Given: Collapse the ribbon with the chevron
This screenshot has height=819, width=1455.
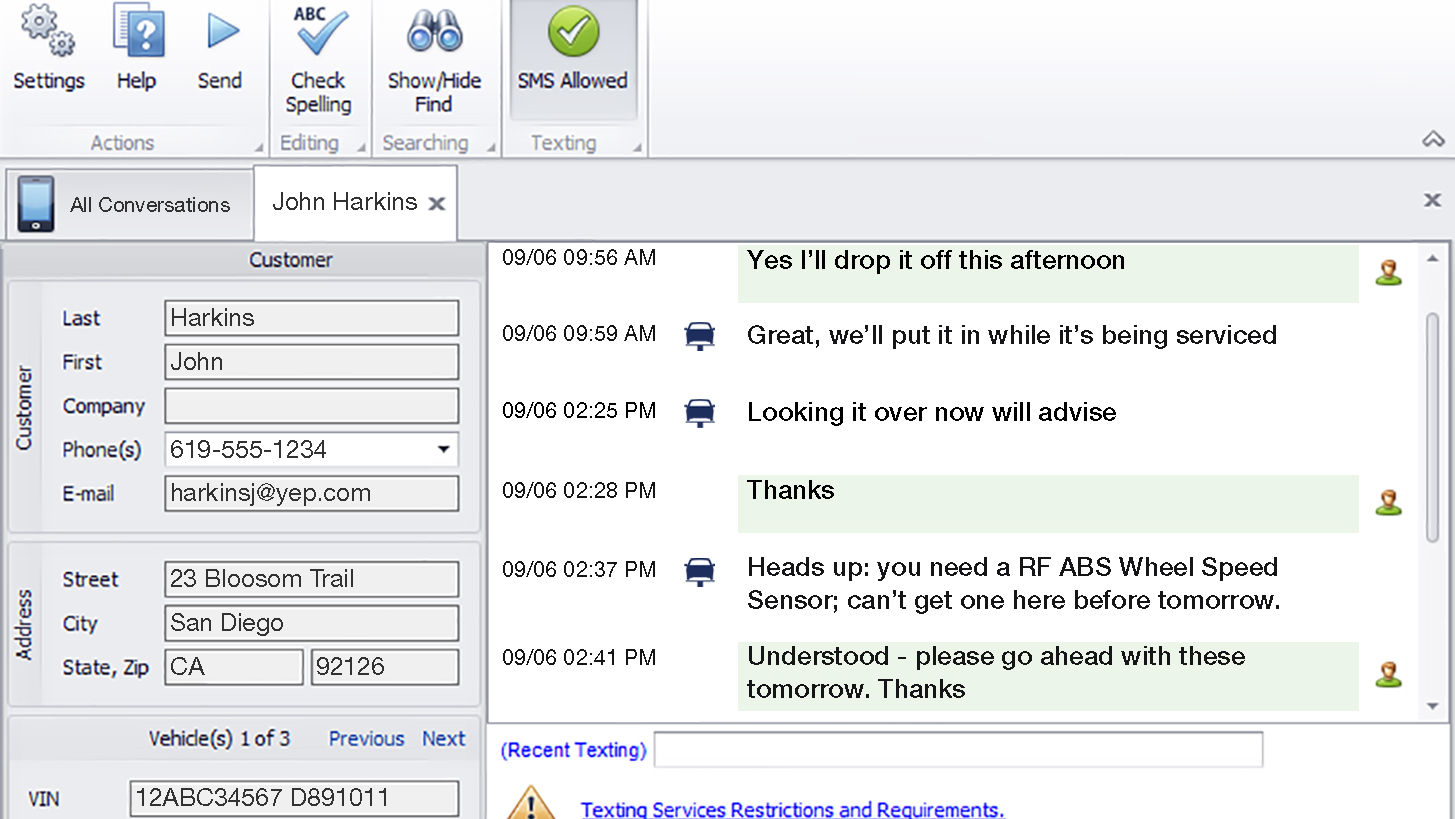Looking at the screenshot, I should 1433,141.
